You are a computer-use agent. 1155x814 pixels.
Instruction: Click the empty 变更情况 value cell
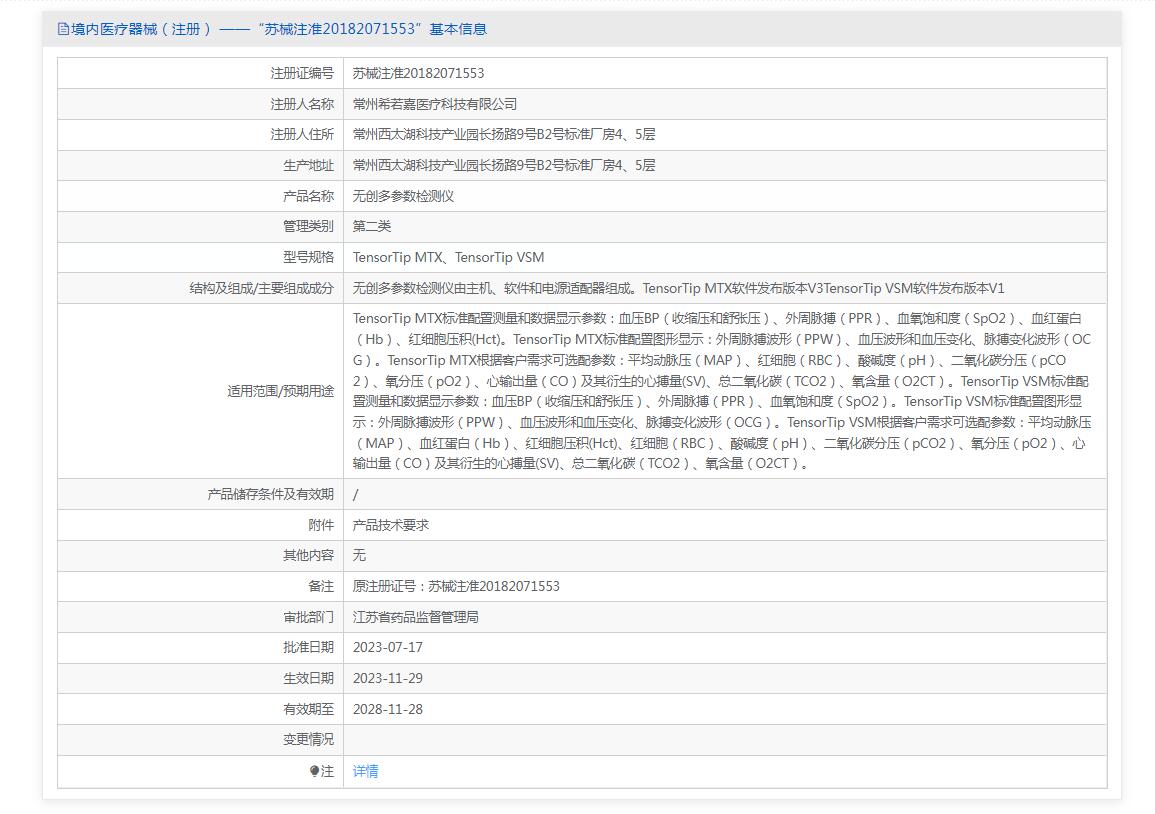[726, 740]
